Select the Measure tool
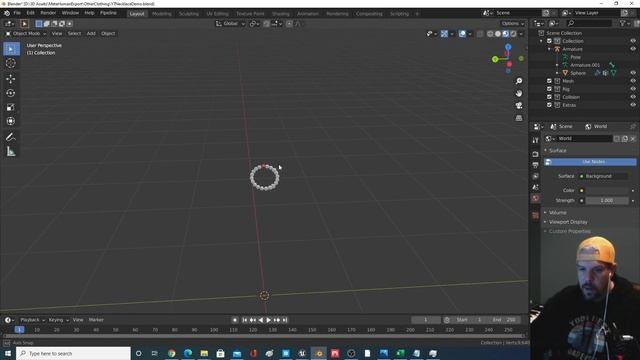This screenshot has height=360, width=640. coord(11,152)
